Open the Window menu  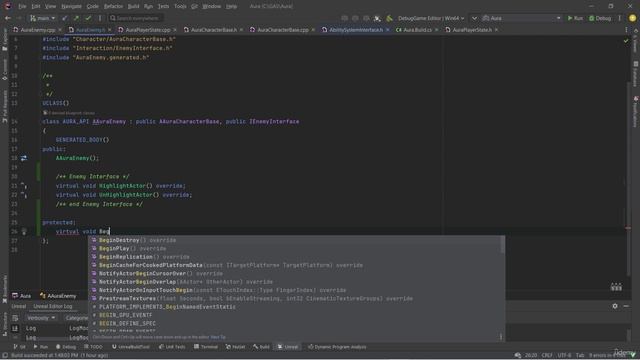click(211, 6)
